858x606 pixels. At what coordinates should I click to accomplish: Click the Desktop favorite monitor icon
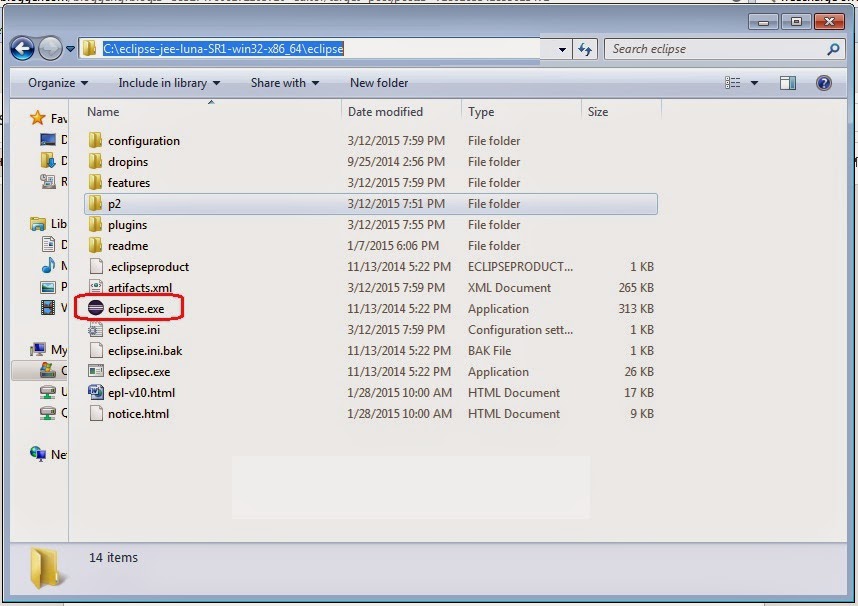coord(48,140)
